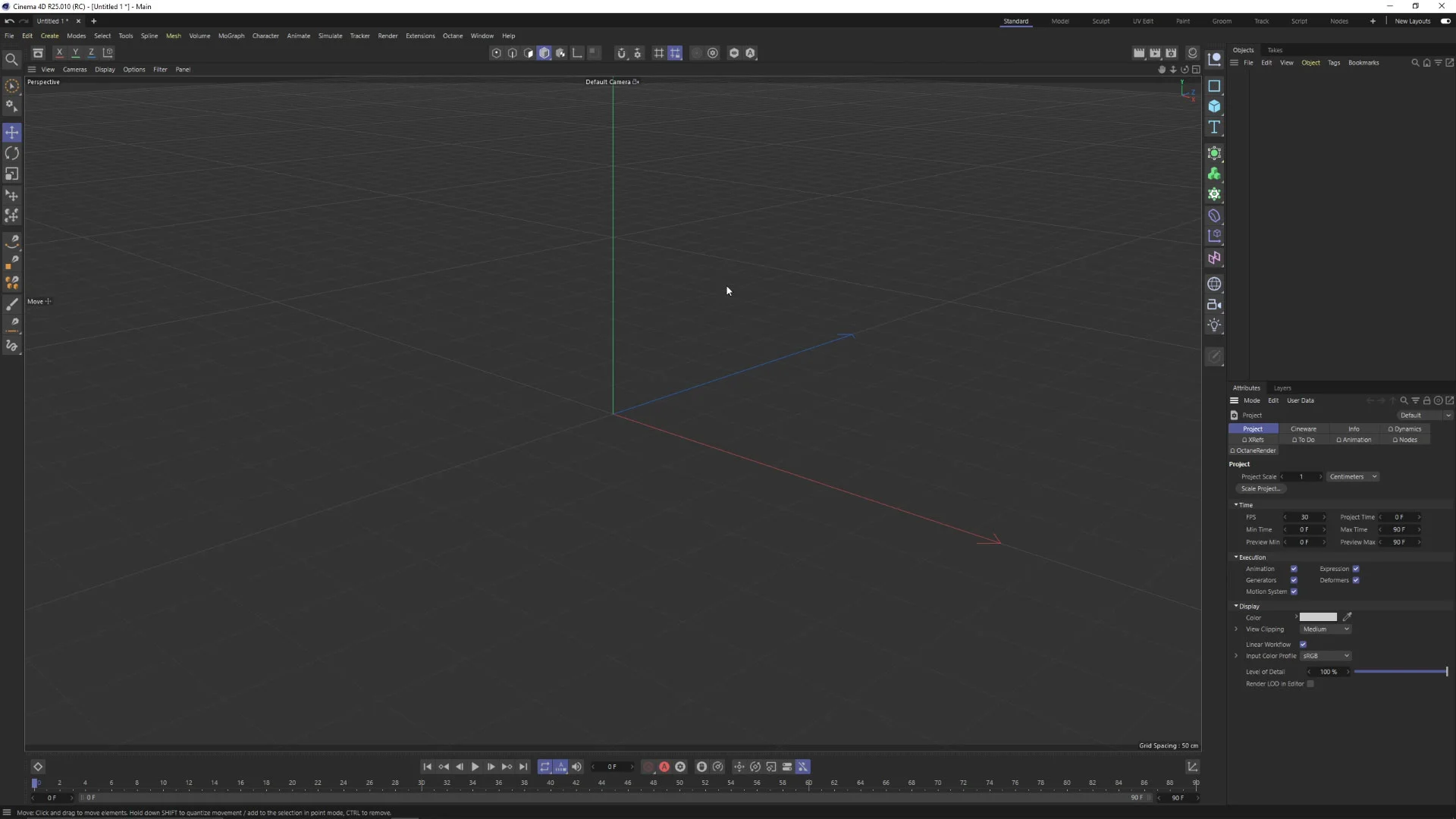The height and width of the screenshot is (819, 1456).
Task: Switch to the Layers tab
Action: (1282, 388)
